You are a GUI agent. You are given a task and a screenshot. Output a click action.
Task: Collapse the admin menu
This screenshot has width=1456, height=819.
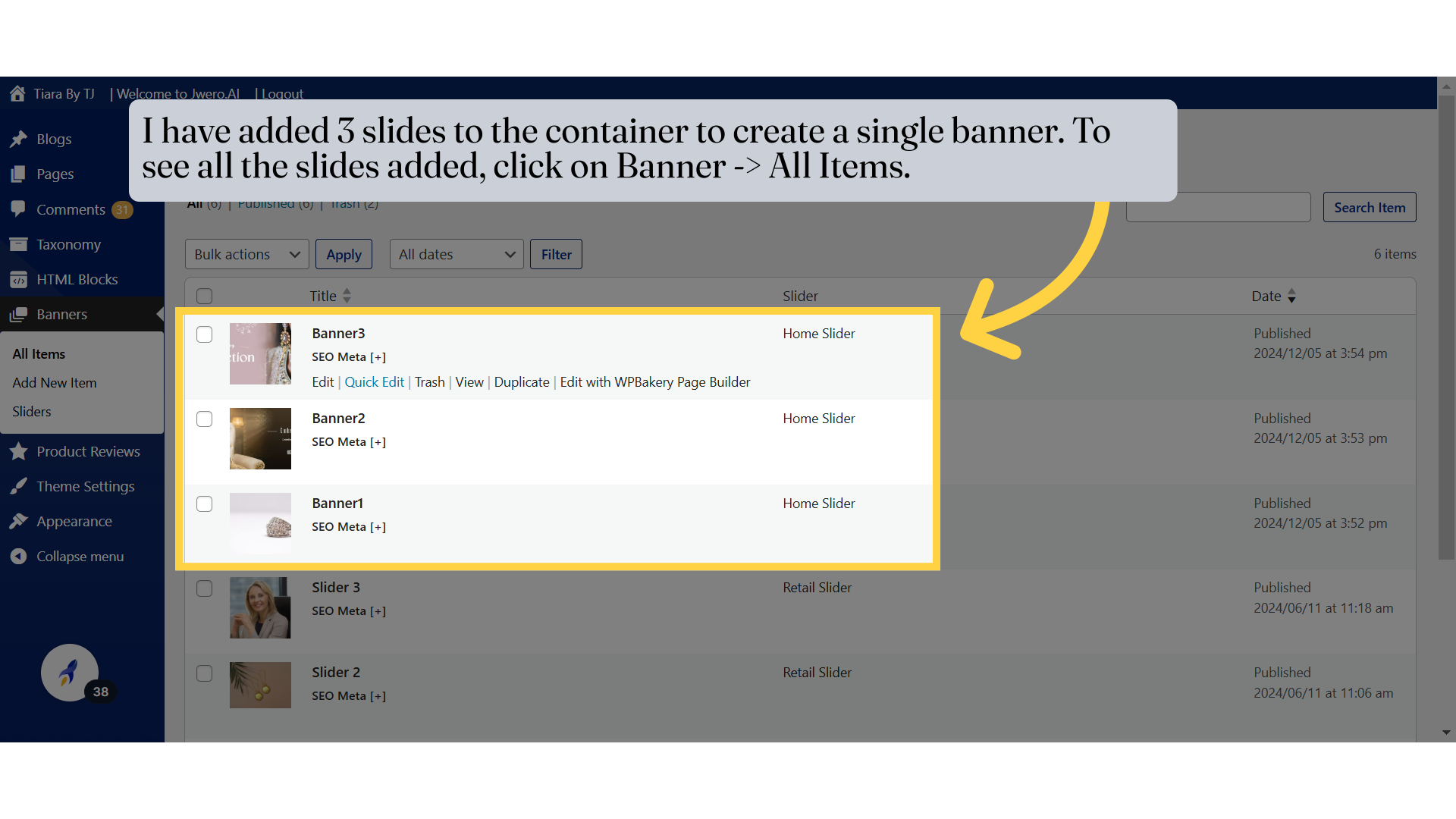(80, 556)
